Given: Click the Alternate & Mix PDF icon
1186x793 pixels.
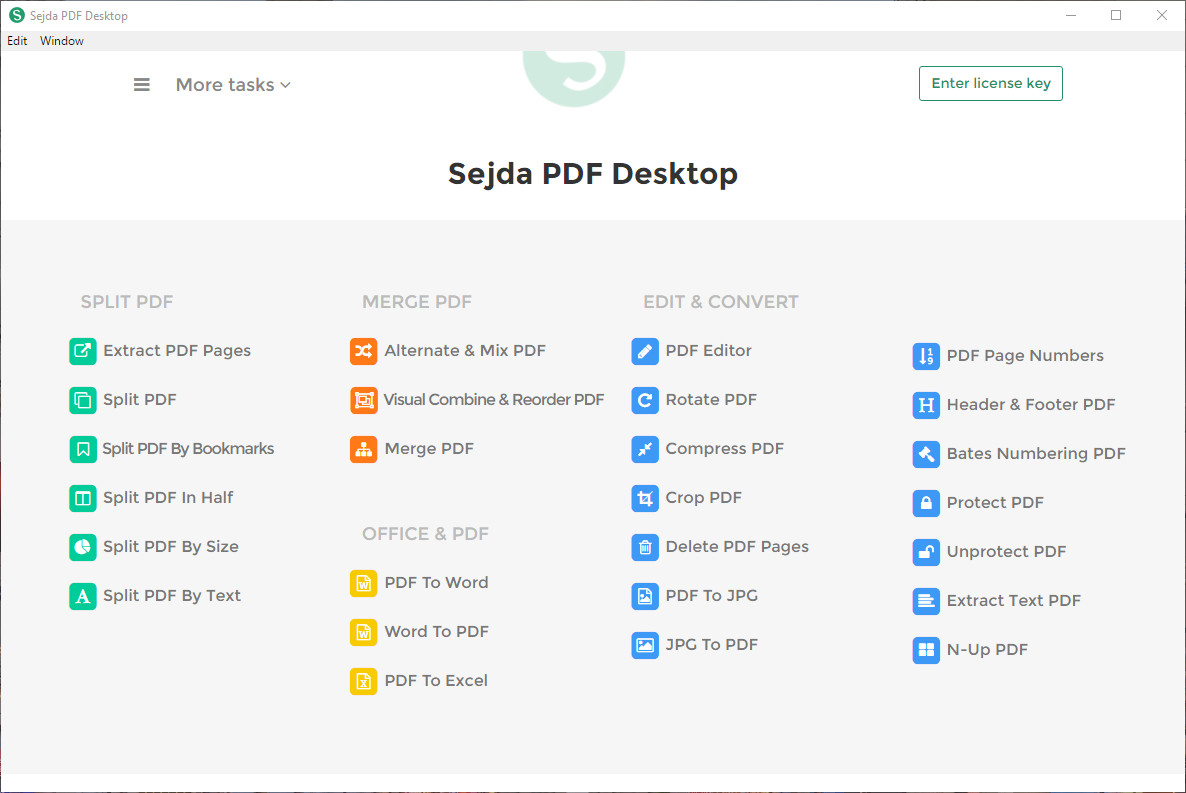Looking at the screenshot, I should click(x=364, y=351).
